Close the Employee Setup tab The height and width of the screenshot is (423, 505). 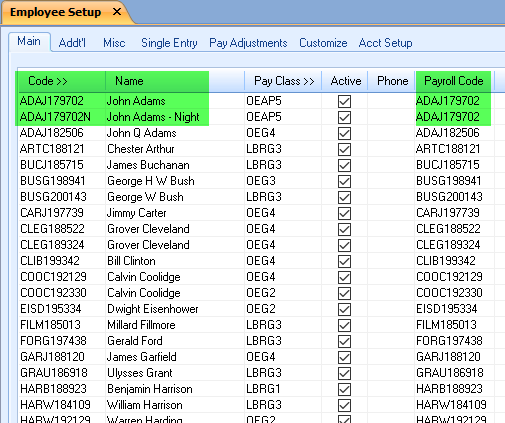coord(117,12)
